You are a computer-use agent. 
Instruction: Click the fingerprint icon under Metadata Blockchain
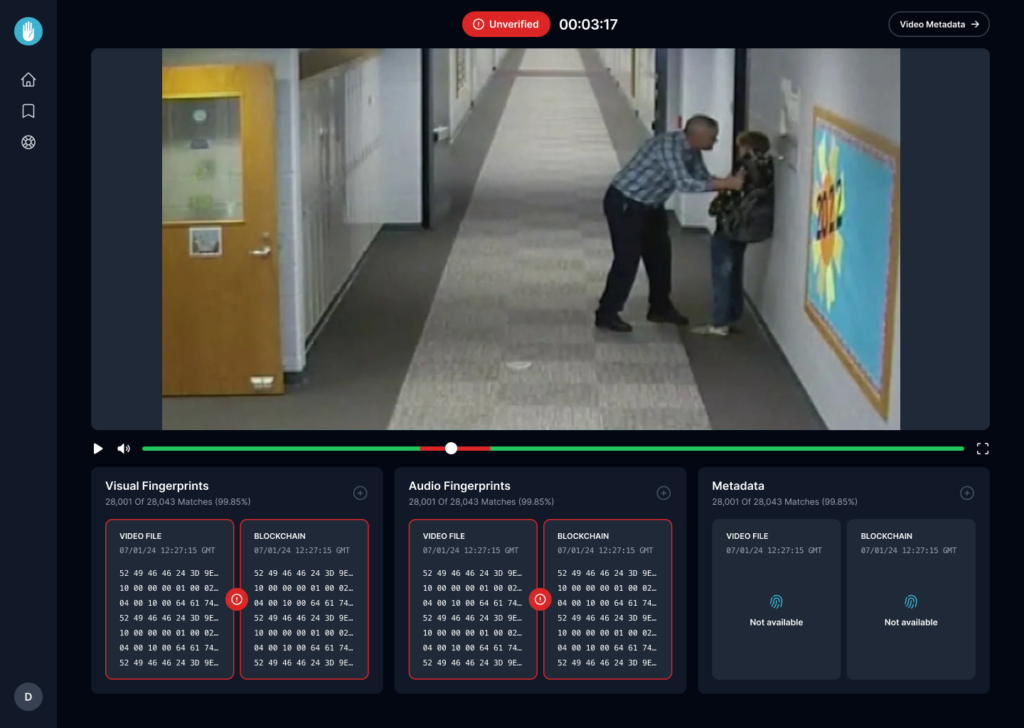911,603
